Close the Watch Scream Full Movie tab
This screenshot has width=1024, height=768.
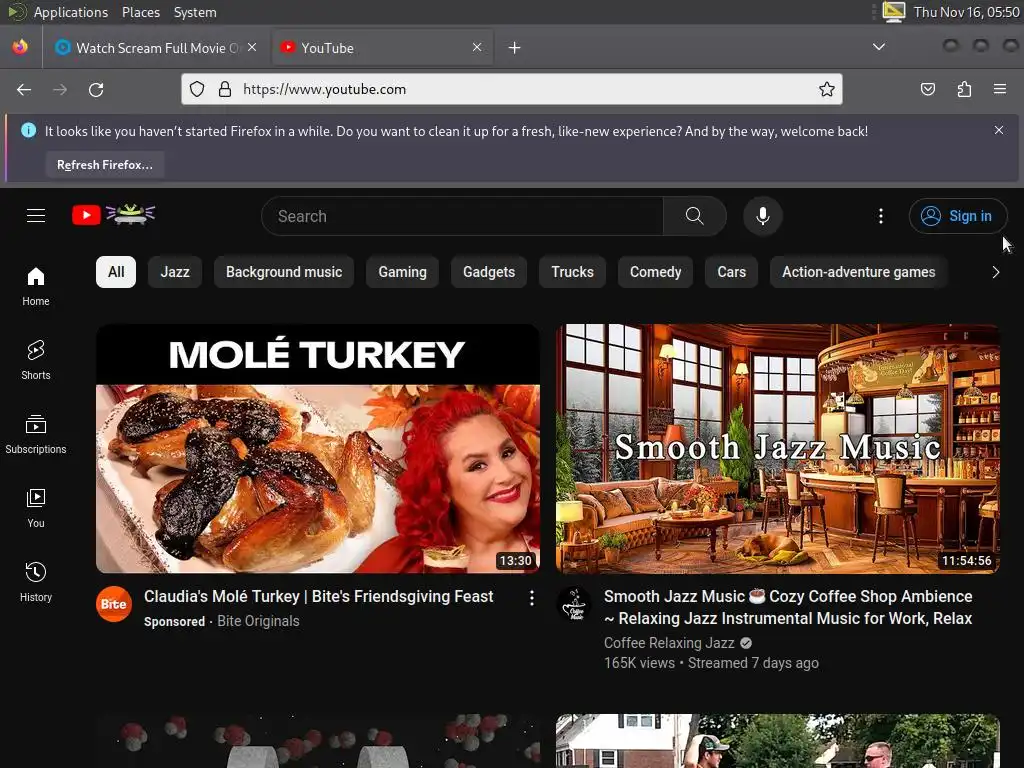point(252,47)
